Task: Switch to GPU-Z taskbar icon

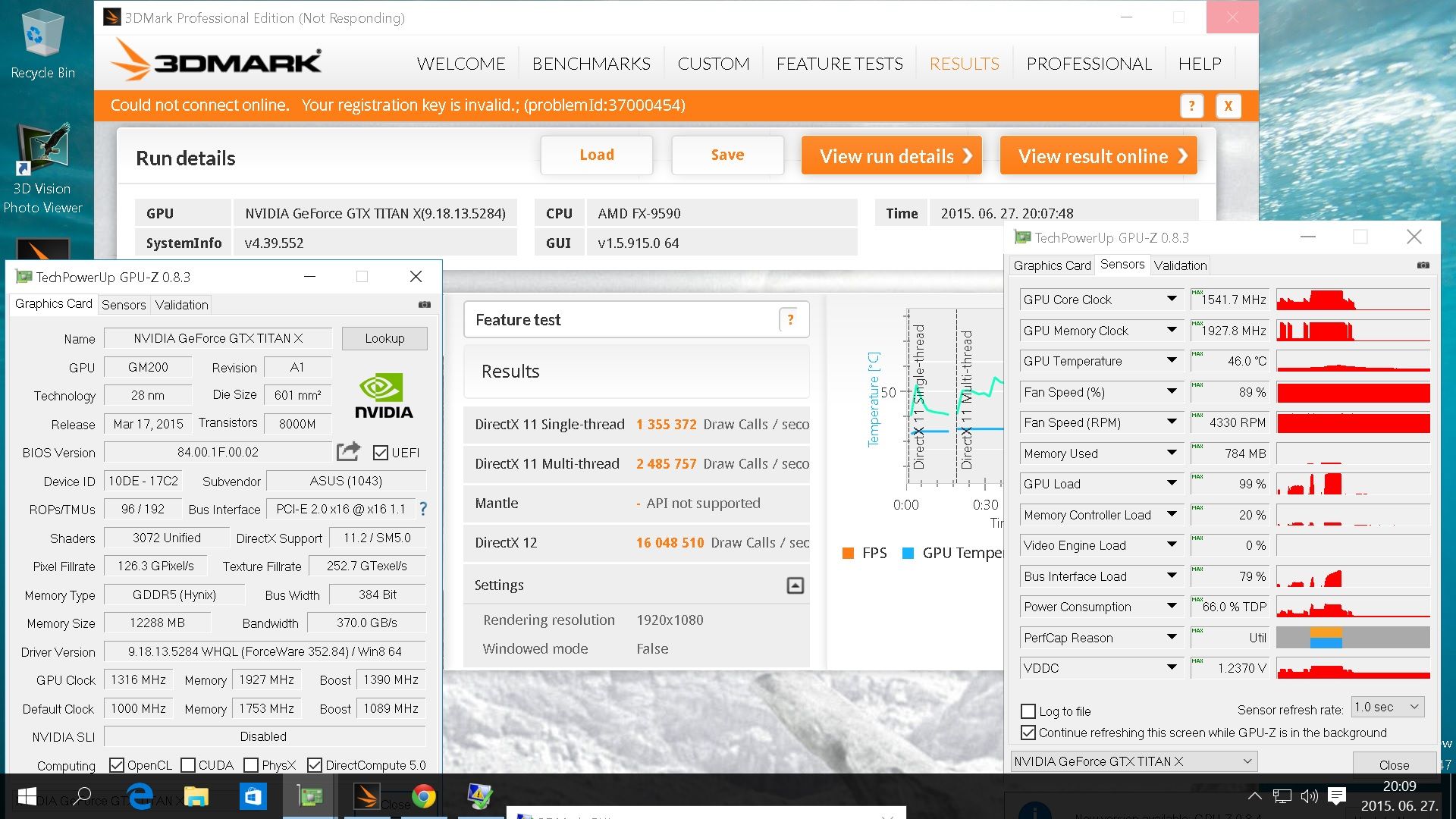Action: click(309, 796)
